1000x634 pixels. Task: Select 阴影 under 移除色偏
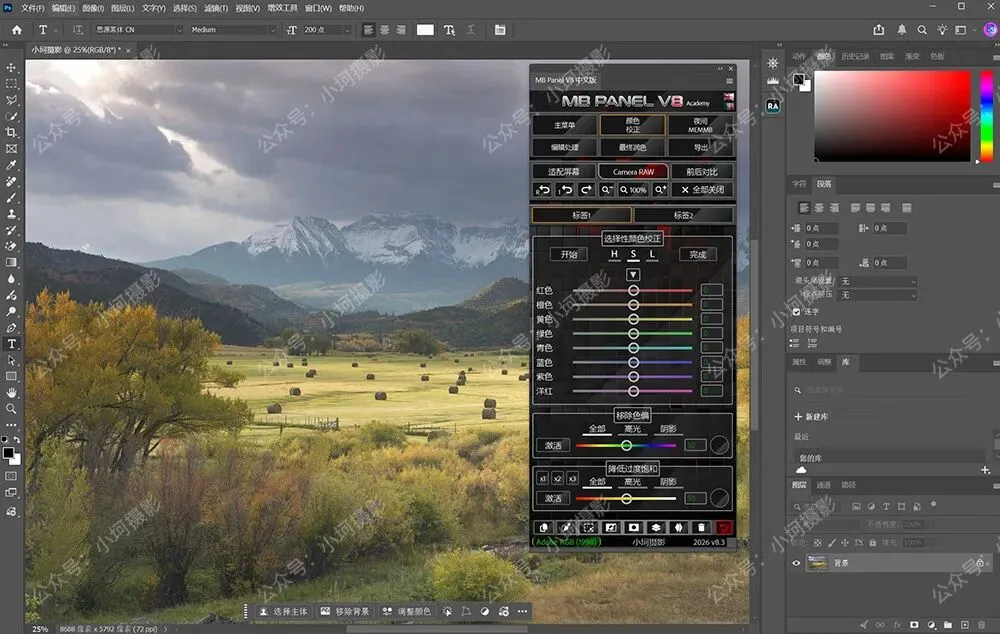pyautogui.click(x=668, y=429)
